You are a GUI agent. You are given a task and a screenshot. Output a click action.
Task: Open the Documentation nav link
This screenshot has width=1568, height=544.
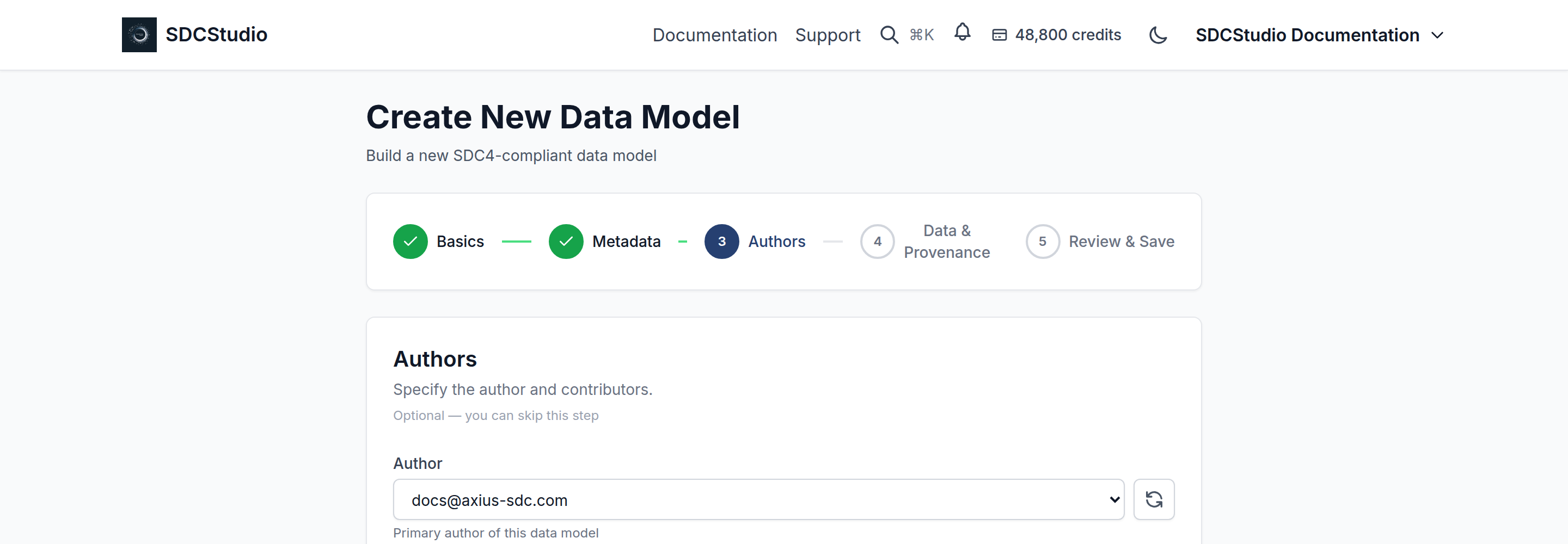(x=715, y=35)
